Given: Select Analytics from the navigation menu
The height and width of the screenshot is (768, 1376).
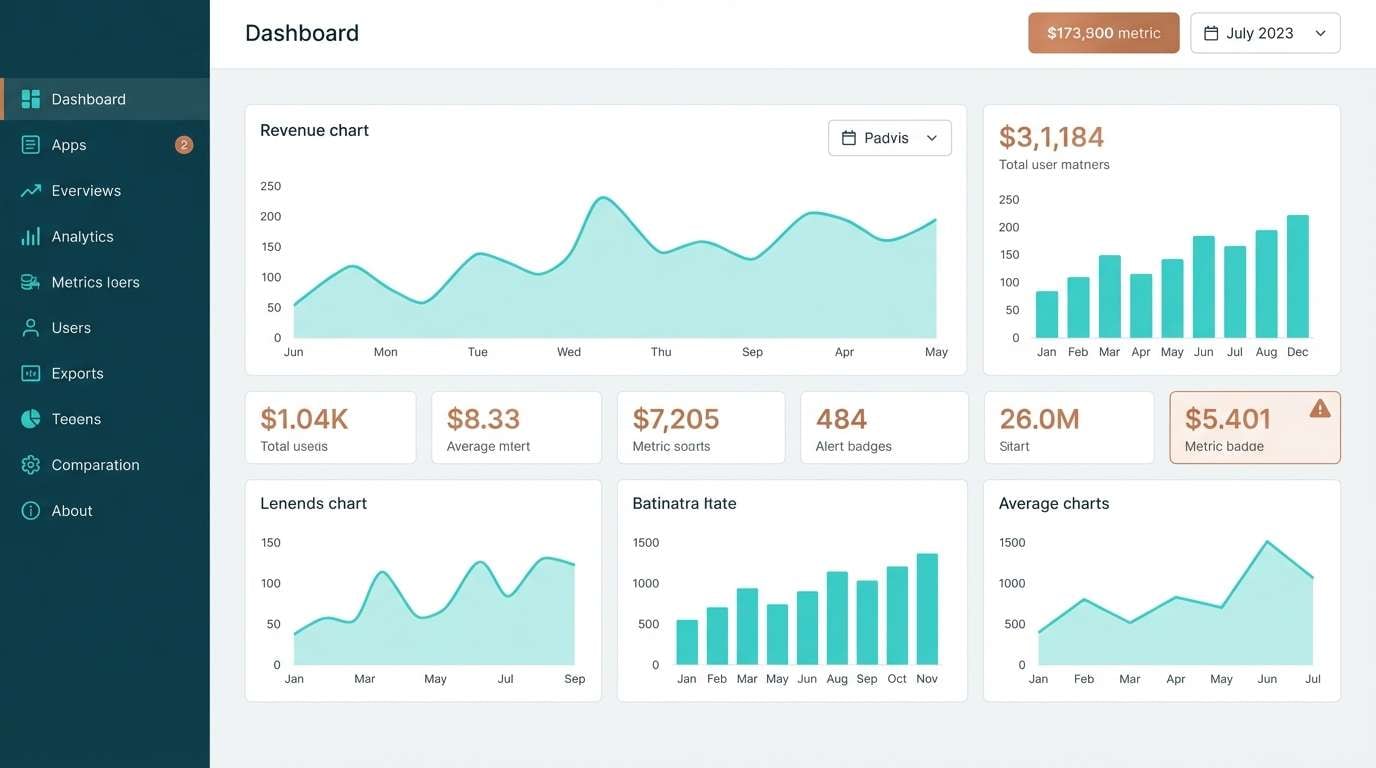Looking at the screenshot, I should click(82, 236).
